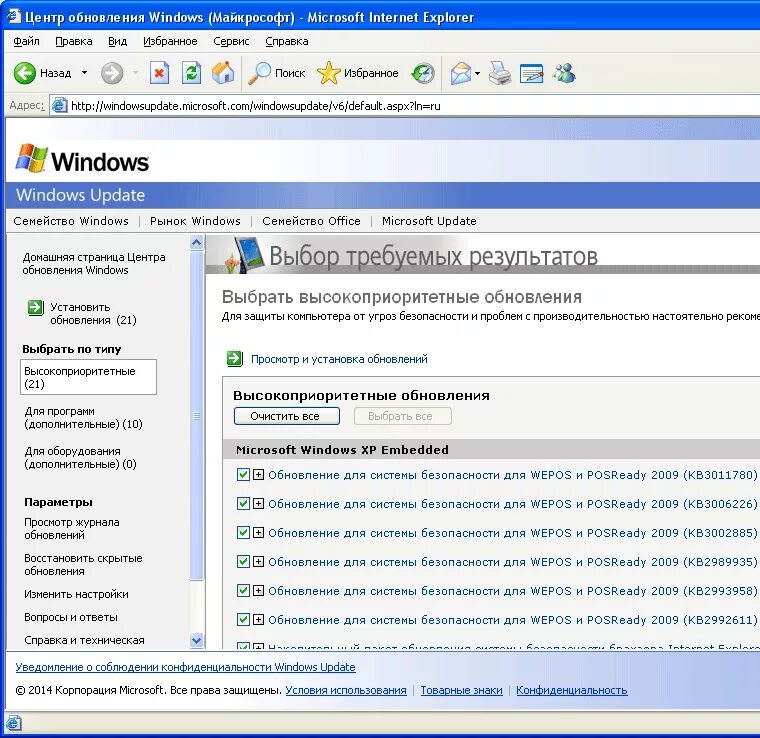The height and width of the screenshot is (738, 760).
Task: Click green arrow beside Просмотр и установка обновлений
Action: coord(235,359)
